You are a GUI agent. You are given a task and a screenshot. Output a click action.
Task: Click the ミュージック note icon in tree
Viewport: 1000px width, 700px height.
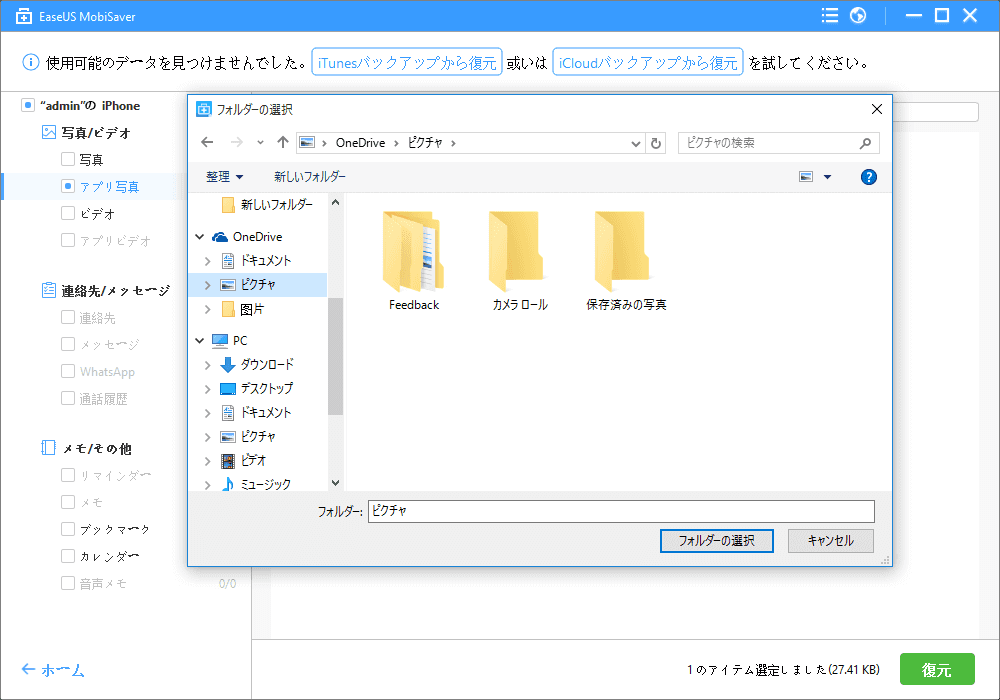(228, 485)
